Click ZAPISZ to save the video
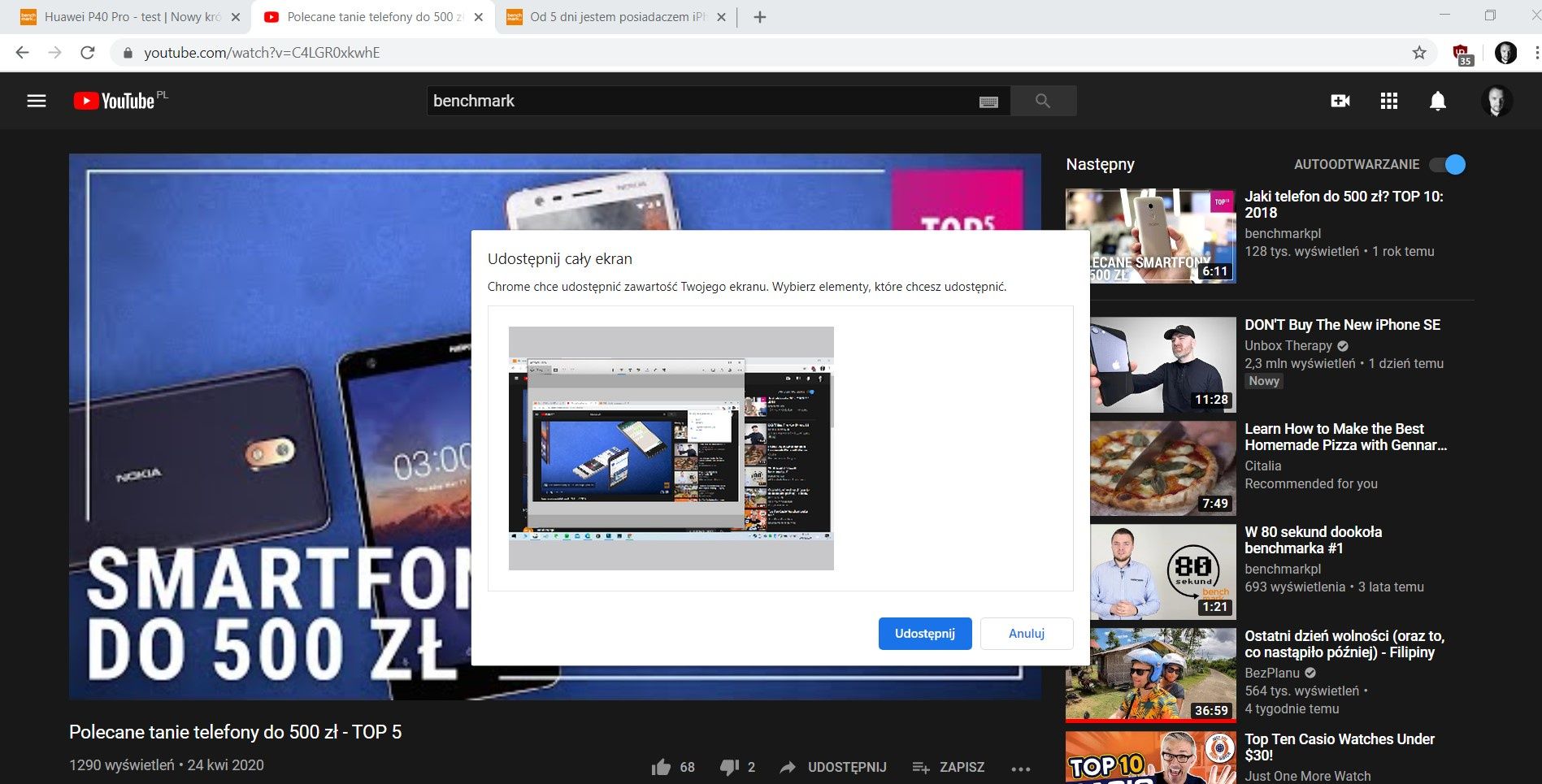 point(948,767)
